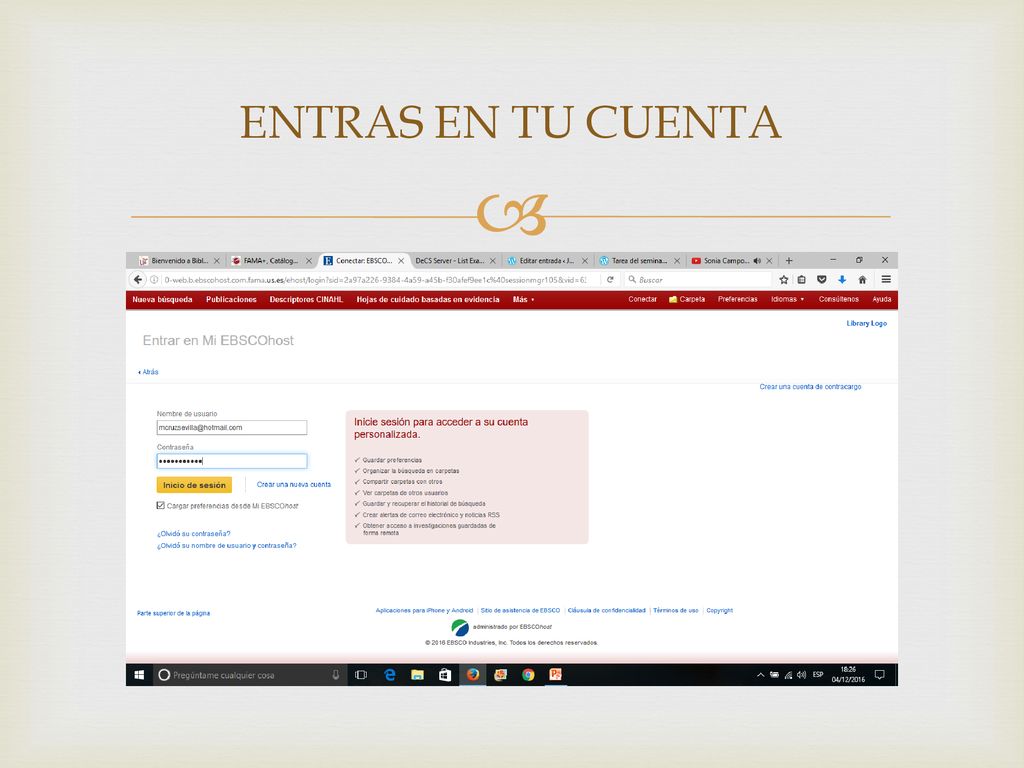Show hidden system tray icons
The width and height of the screenshot is (1024, 768).
tap(760, 675)
